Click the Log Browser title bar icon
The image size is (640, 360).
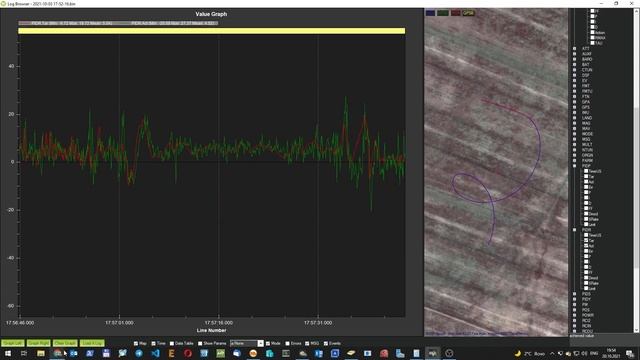[x=3, y=3]
